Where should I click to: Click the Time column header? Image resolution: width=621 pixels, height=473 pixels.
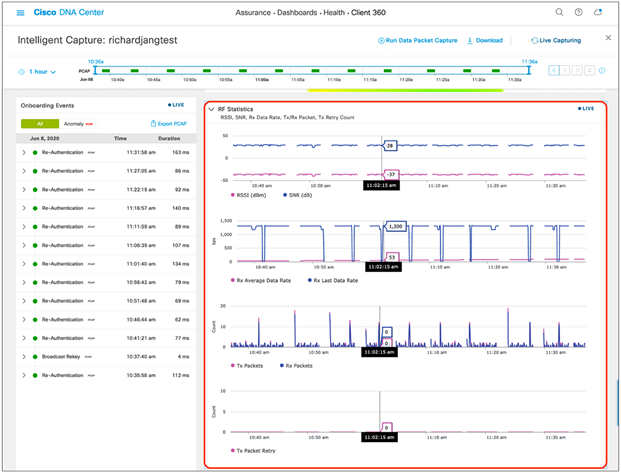pos(120,139)
